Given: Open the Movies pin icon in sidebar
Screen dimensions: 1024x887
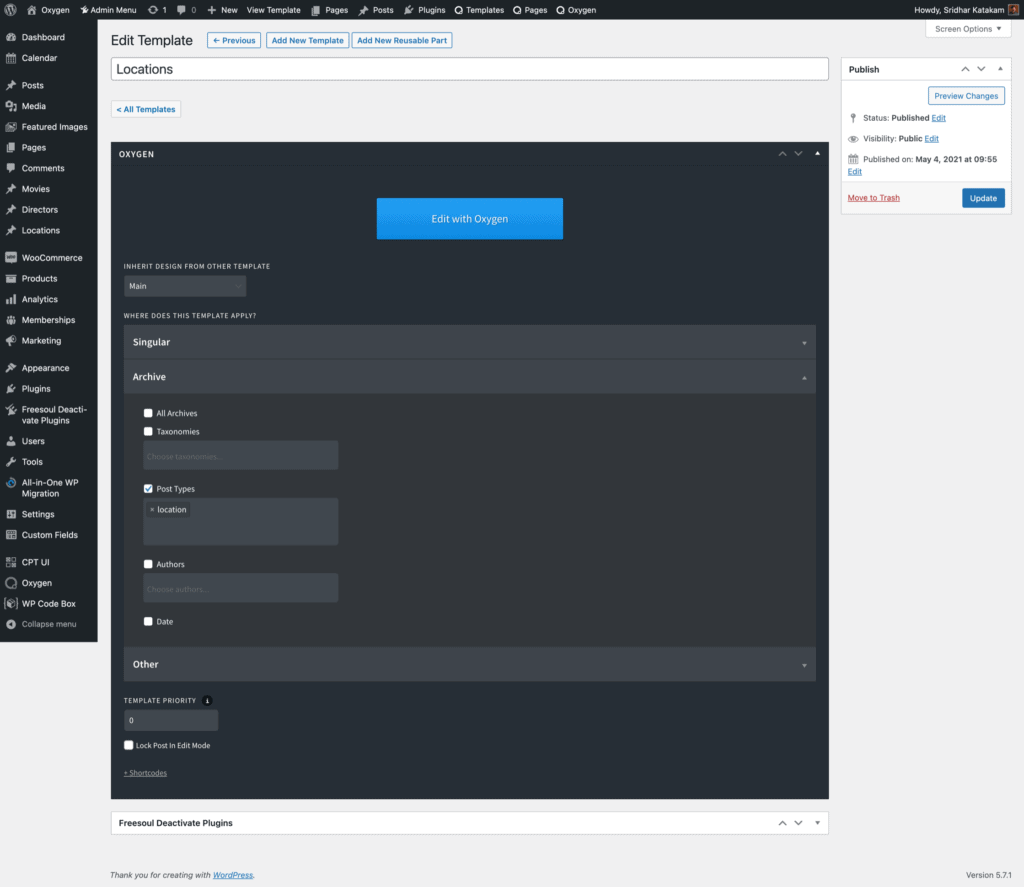Looking at the screenshot, I should point(11,189).
